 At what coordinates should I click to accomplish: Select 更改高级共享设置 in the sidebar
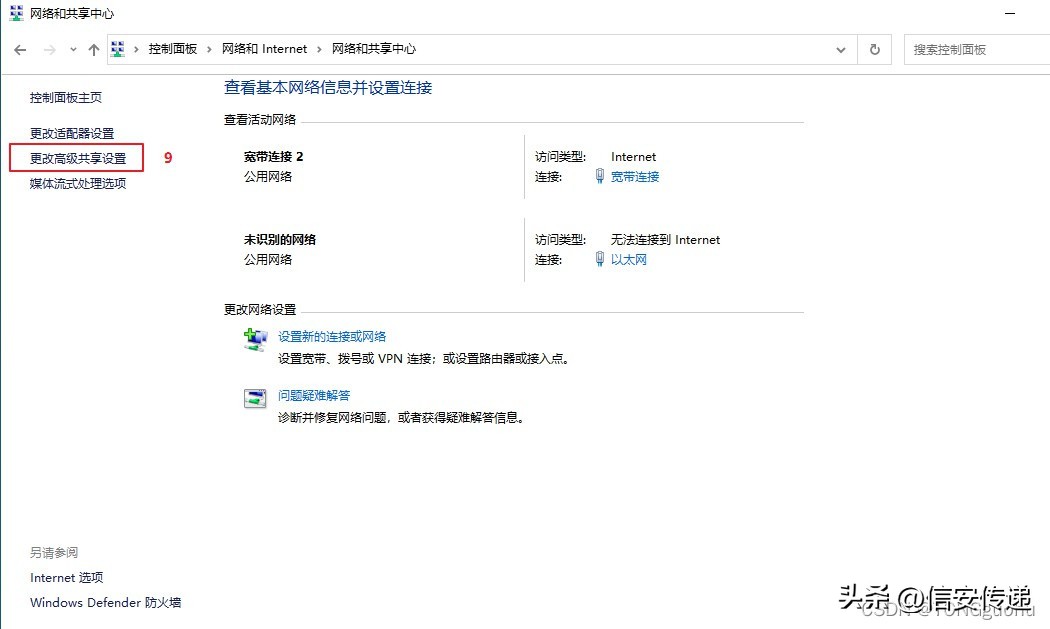point(77,157)
